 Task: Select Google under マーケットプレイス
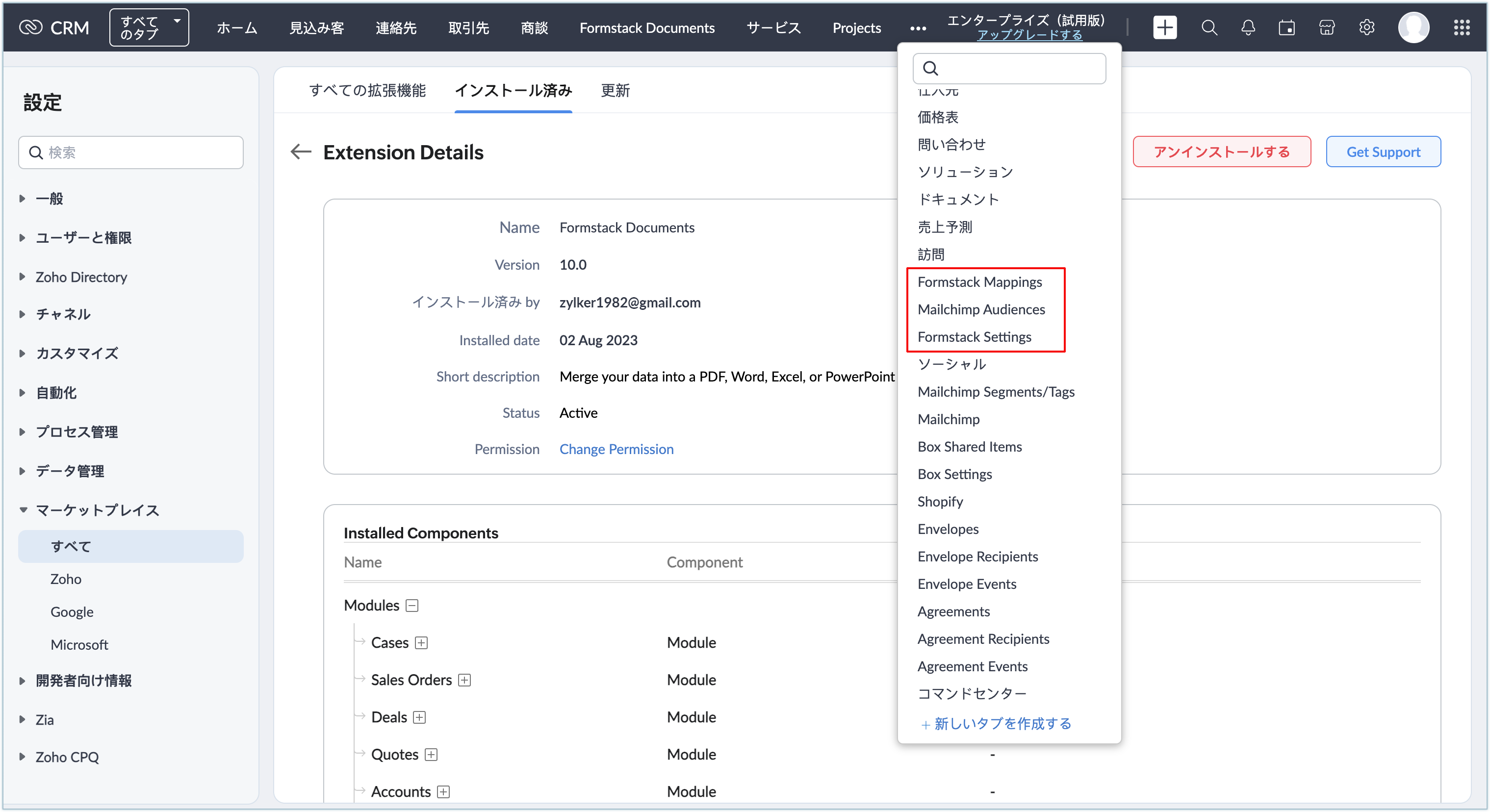[72, 612]
